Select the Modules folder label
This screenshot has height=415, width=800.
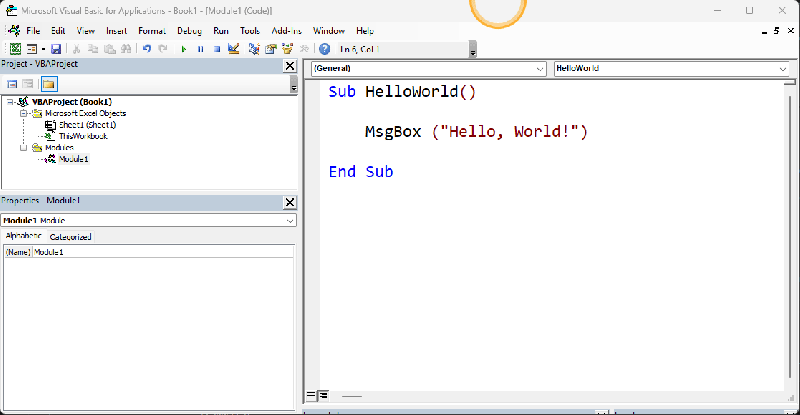tap(59, 148)
